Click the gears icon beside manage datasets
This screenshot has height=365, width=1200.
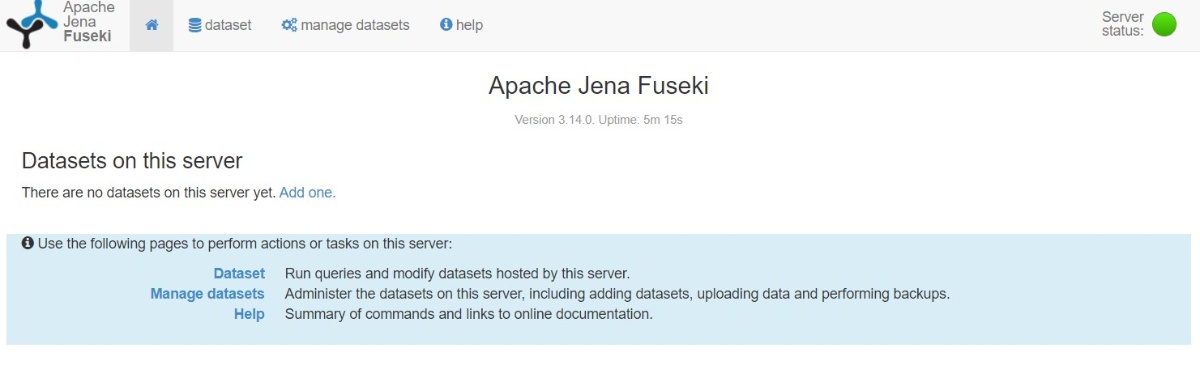[289, 25]
